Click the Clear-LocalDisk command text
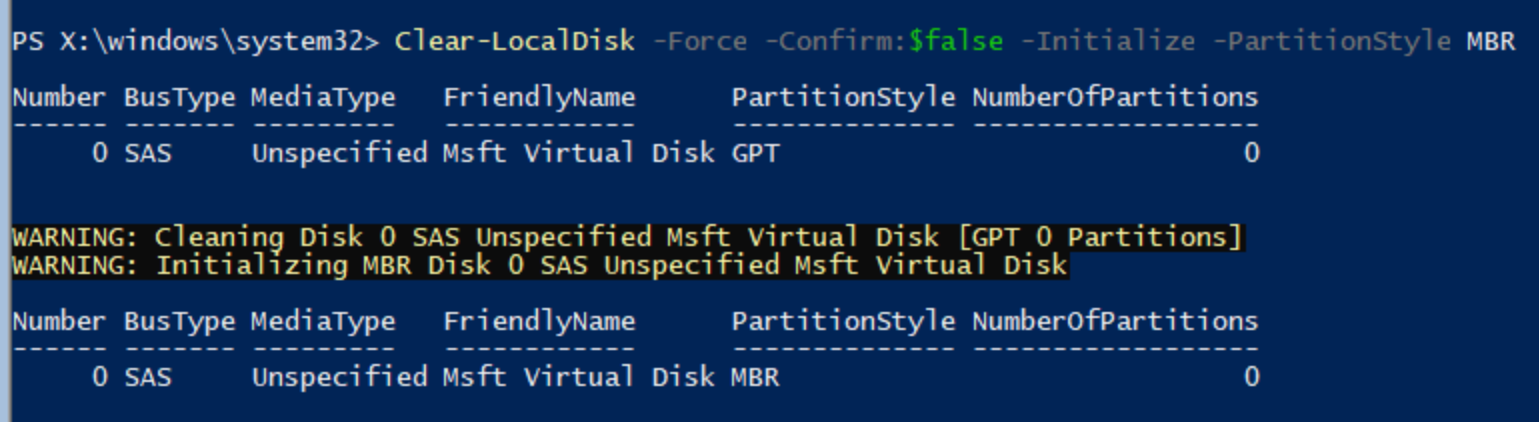This screenshot has width=1539, height=422. pyautogui.click(x=515, y=41)
